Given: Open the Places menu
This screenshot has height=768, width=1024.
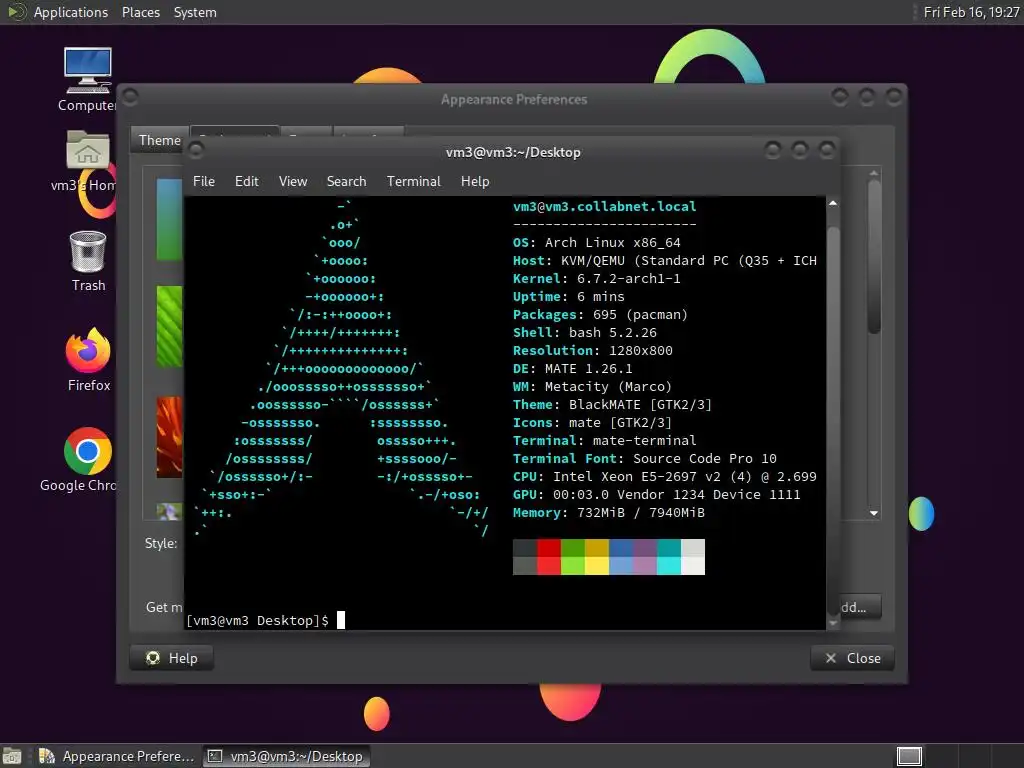Looking at the screenshot, I should pyautogui.click(x=140, y=12).
